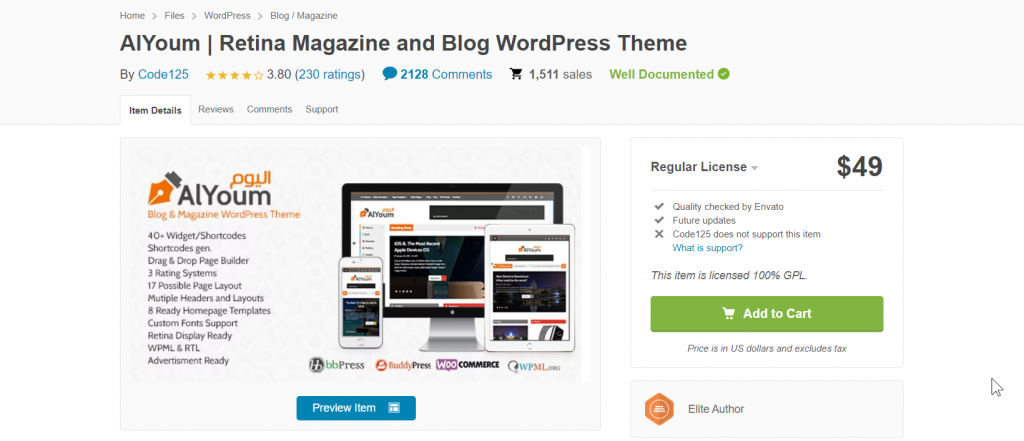The height and width of the screenshot is (441, 1024).
Task: Click 'This item is licensed 100% GPL' text
Action: (729, 275)
